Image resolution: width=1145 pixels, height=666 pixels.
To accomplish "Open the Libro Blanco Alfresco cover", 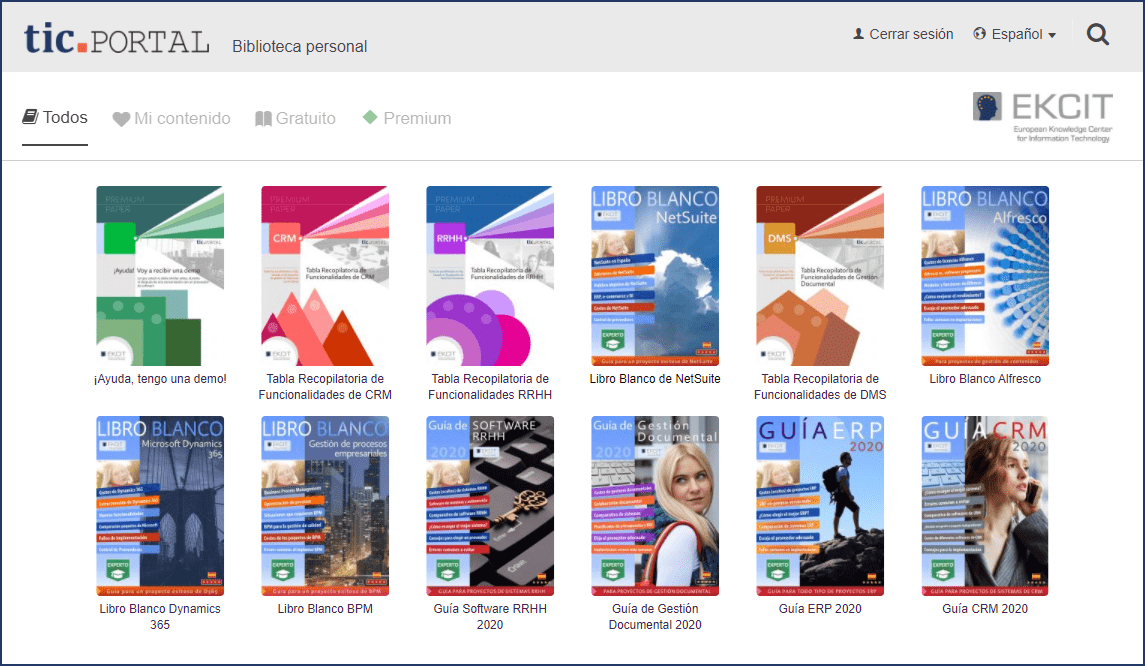I will click(x=985, y=276).
